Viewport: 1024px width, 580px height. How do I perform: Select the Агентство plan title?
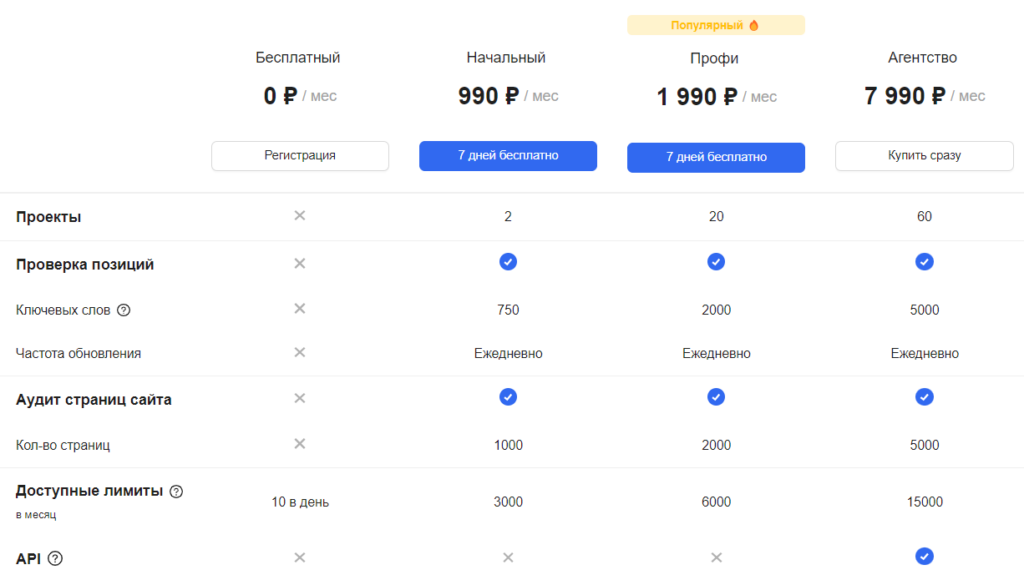tap(922, 57)
